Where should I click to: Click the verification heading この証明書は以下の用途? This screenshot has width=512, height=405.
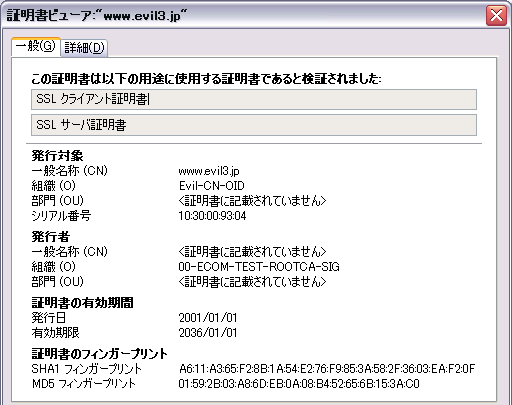coord(206,79)
